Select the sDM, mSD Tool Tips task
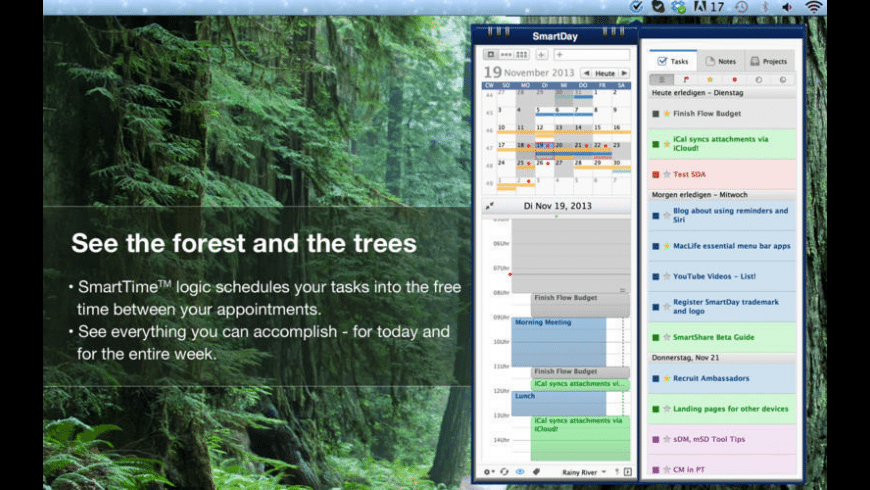Screen dimensions: 870x490 [x=709, y=440]
